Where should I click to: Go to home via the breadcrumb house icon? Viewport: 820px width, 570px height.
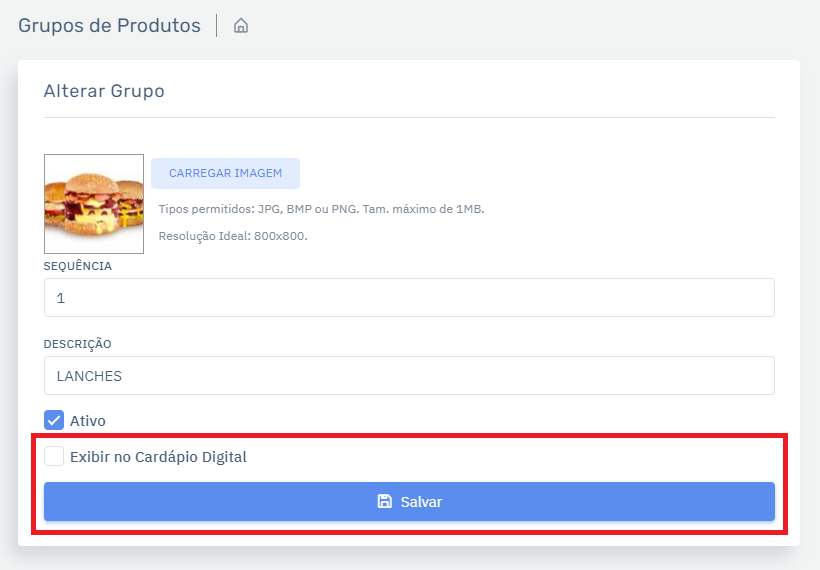[x=240, y=26]
